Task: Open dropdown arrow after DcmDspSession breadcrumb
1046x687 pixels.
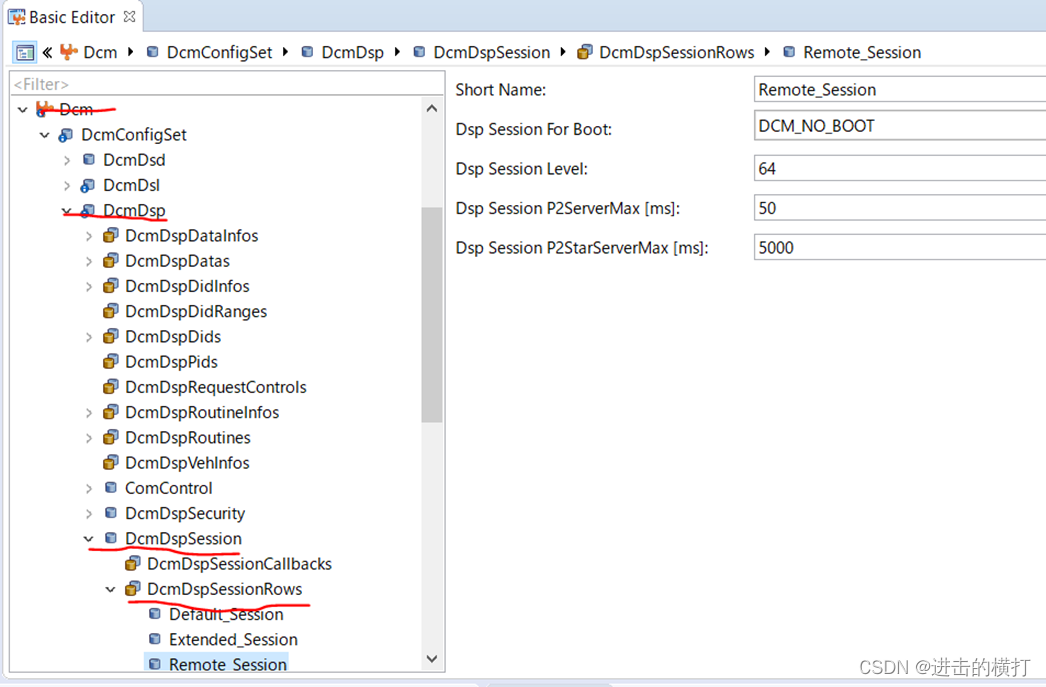Action: (563, 51)
